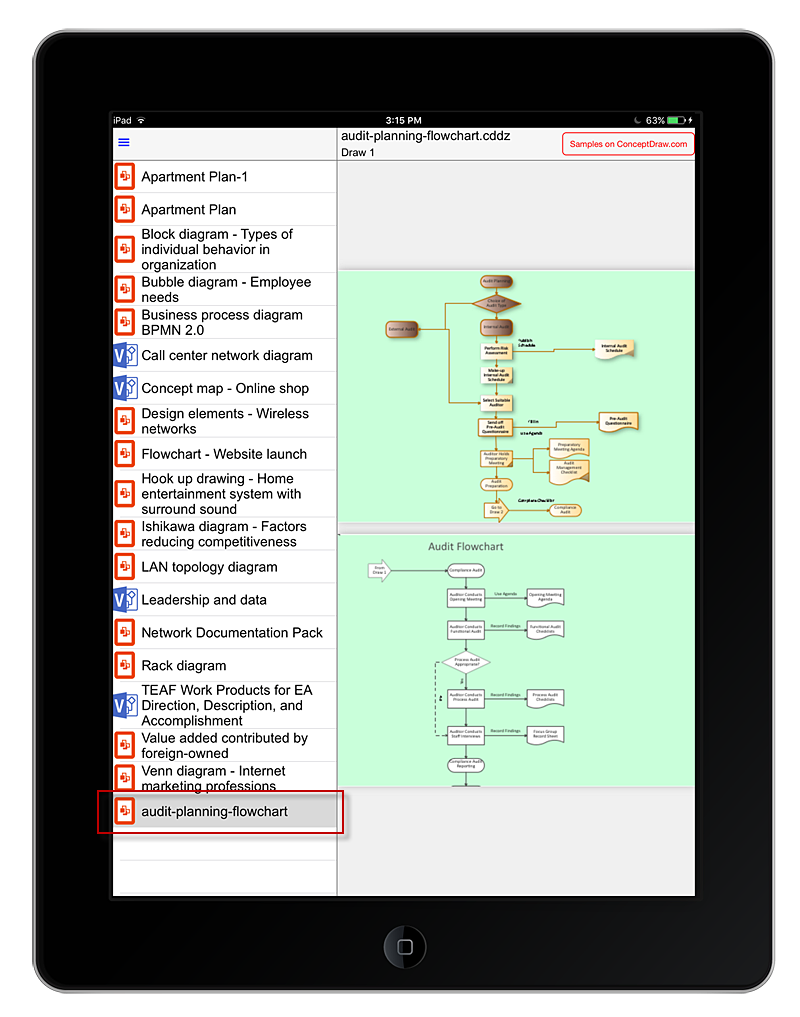
Task: Click the Visio icon for Leadership and data
Action: coord(124,600)
